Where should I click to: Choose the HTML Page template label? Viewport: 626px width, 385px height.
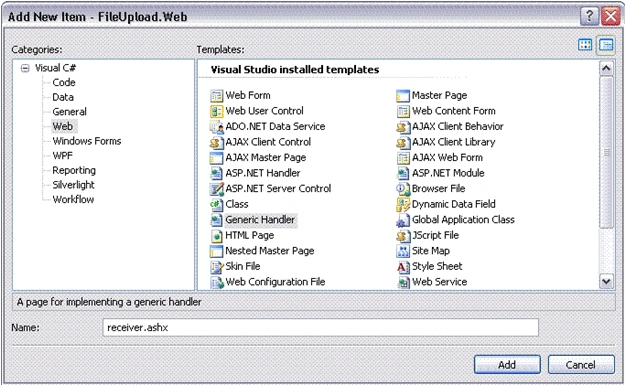point(250,235)
